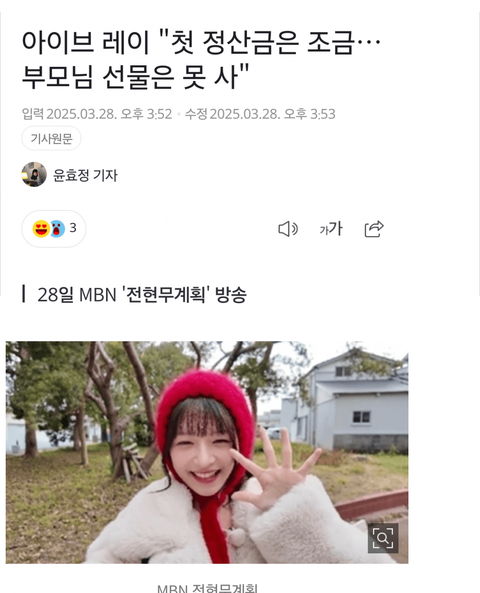Image resolution: width=480 pixels, height=593 pixels.
Task: Open font size 가가 setting
Action: click(x=331, y=228)
